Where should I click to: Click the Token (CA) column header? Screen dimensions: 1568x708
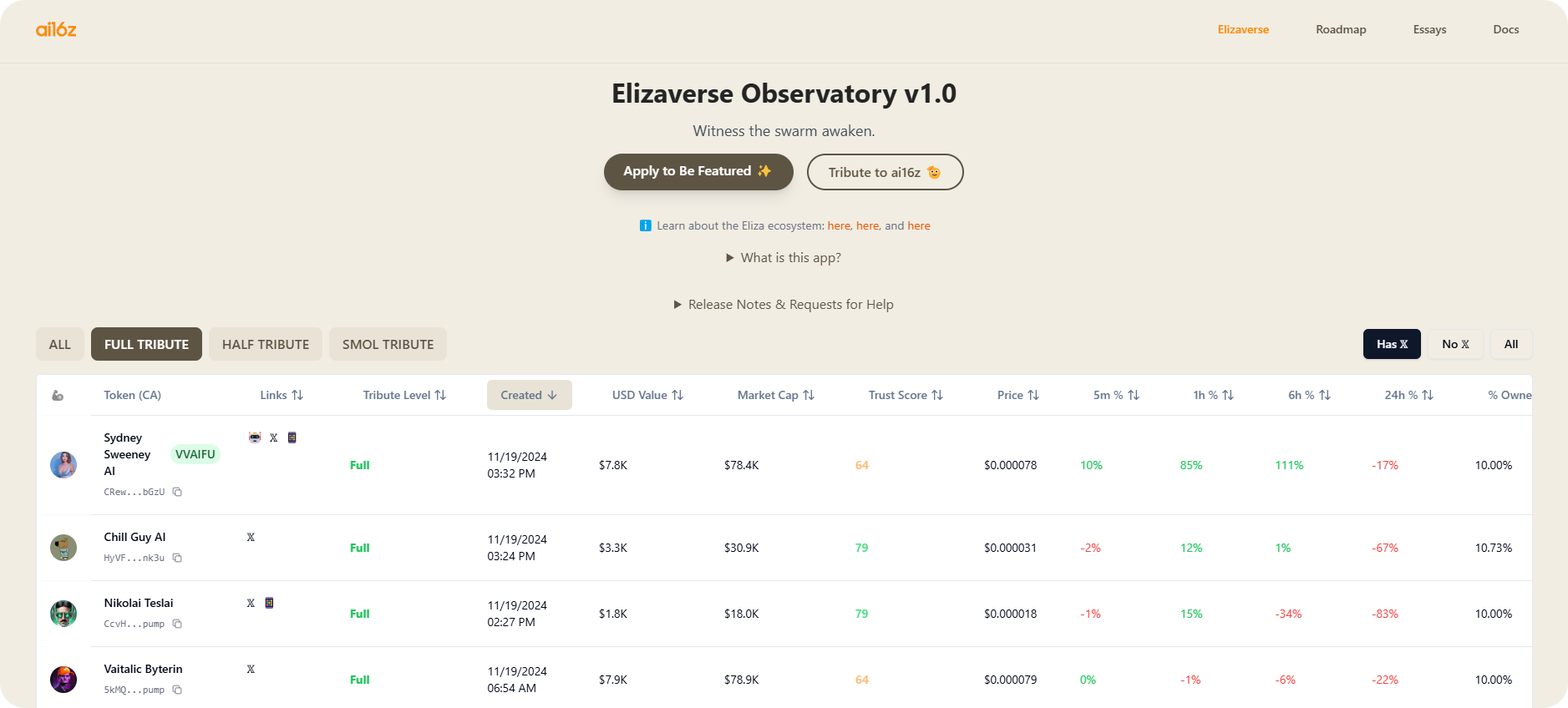click(132, 395)
